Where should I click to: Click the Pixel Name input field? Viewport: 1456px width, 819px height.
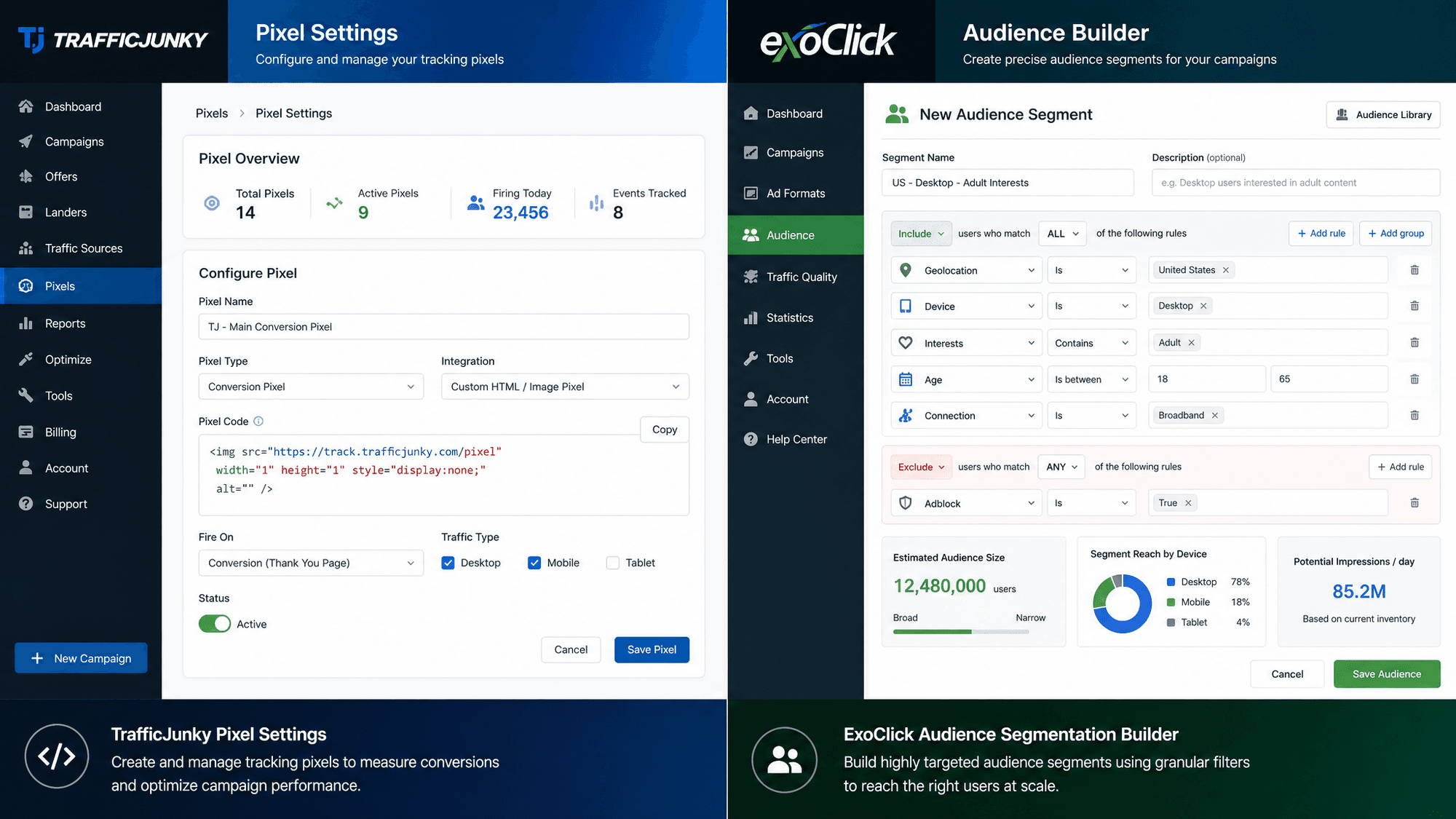click(444, 327)
